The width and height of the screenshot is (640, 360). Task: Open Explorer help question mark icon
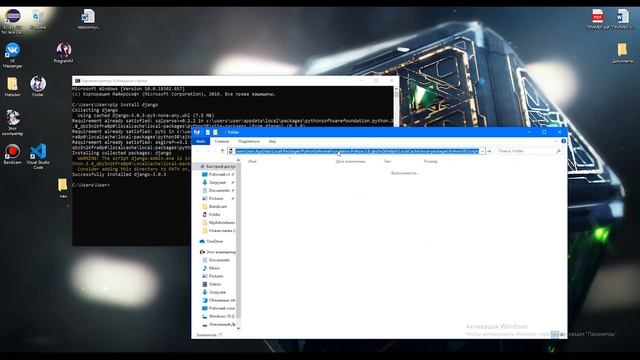point(563,141)
